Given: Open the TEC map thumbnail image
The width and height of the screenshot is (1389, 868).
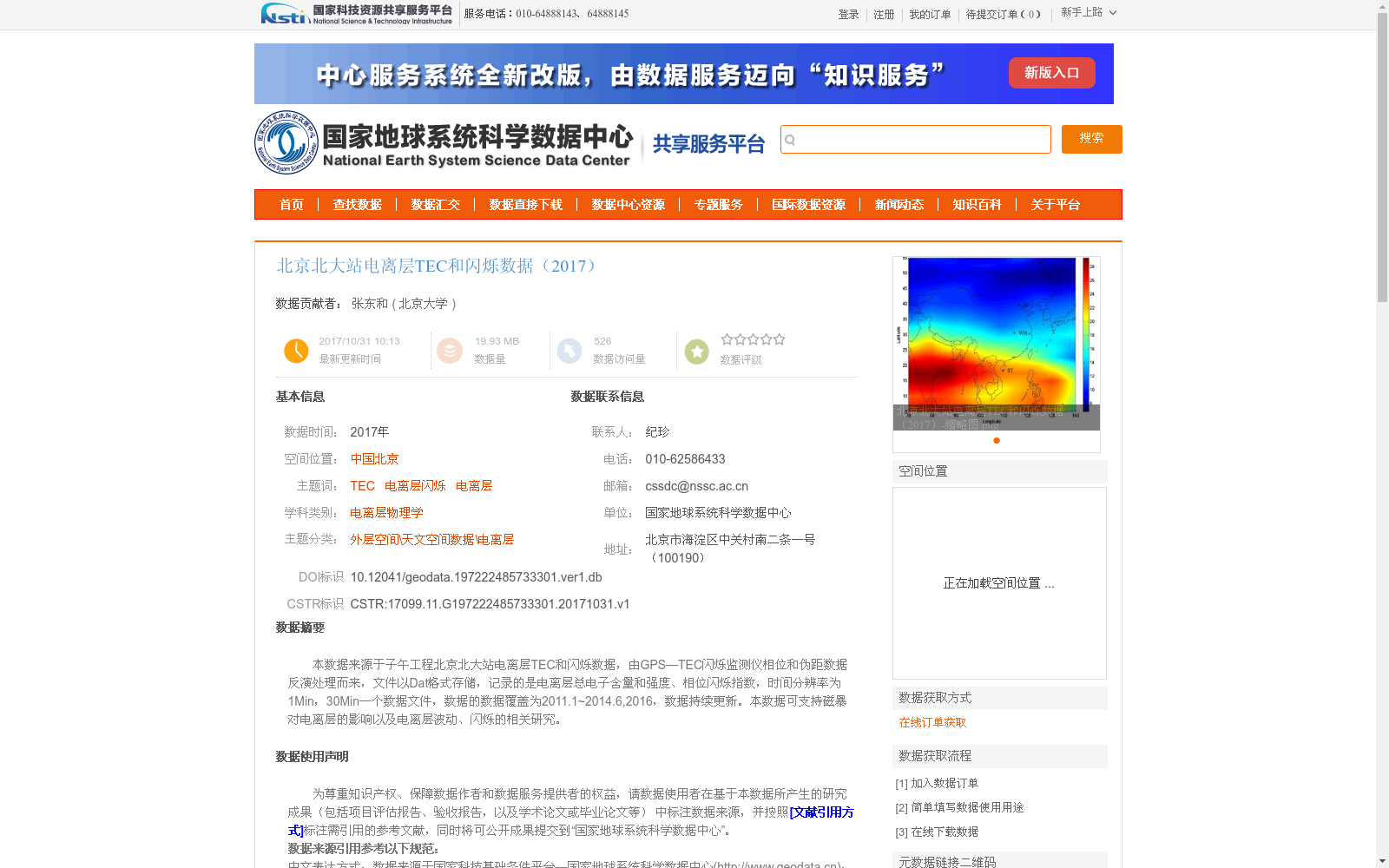Looking at the screenshot, I should click(997, 343).
